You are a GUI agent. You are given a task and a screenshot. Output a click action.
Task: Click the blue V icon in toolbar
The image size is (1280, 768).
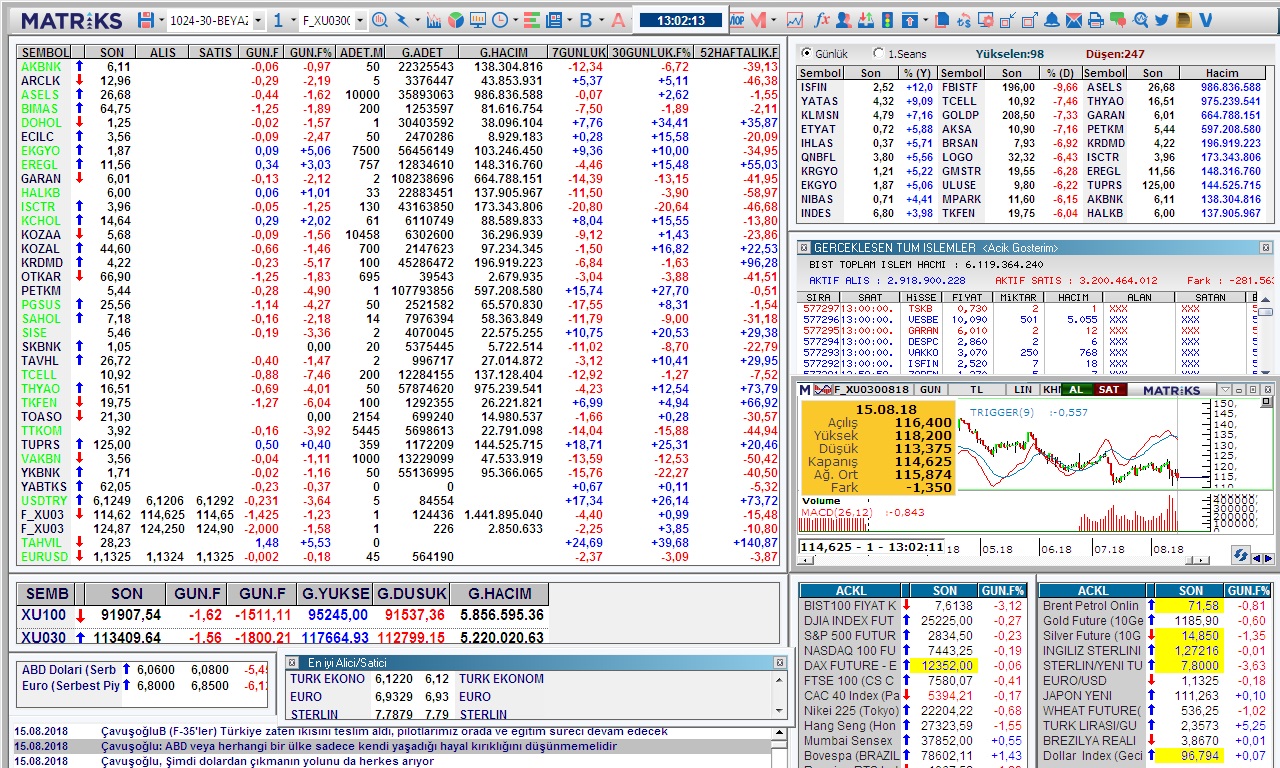[1206, 20]
